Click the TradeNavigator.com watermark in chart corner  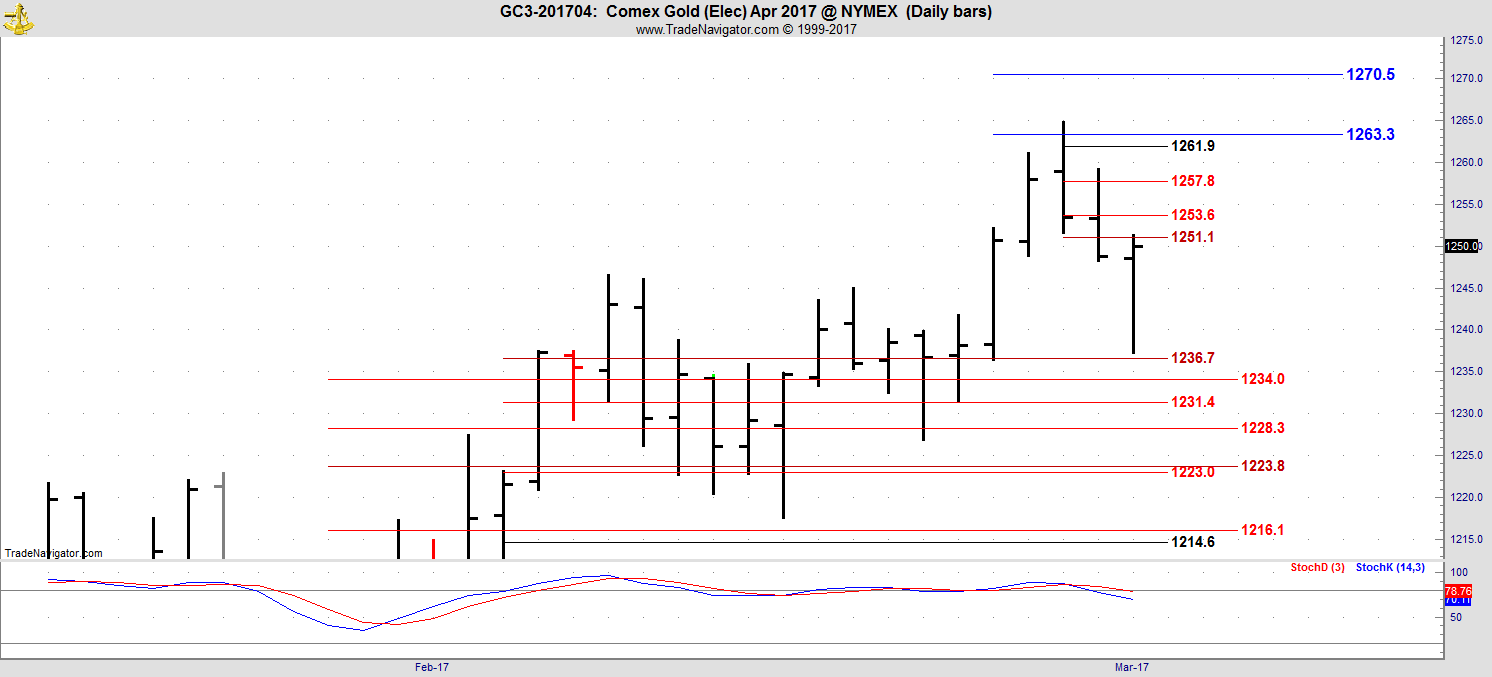[x=52, y=553]
